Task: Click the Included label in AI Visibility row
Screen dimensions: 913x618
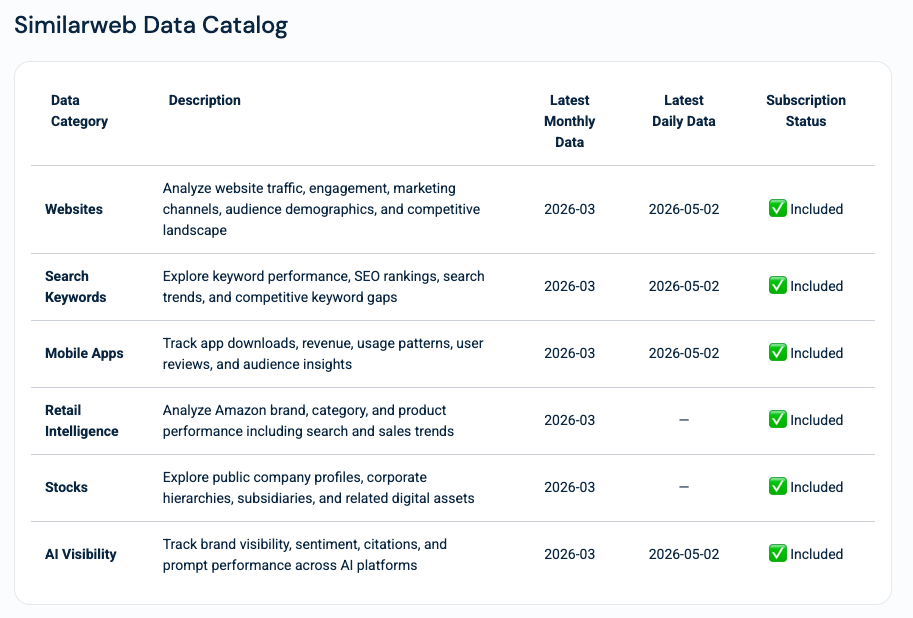Action: [x=816, y=554]
